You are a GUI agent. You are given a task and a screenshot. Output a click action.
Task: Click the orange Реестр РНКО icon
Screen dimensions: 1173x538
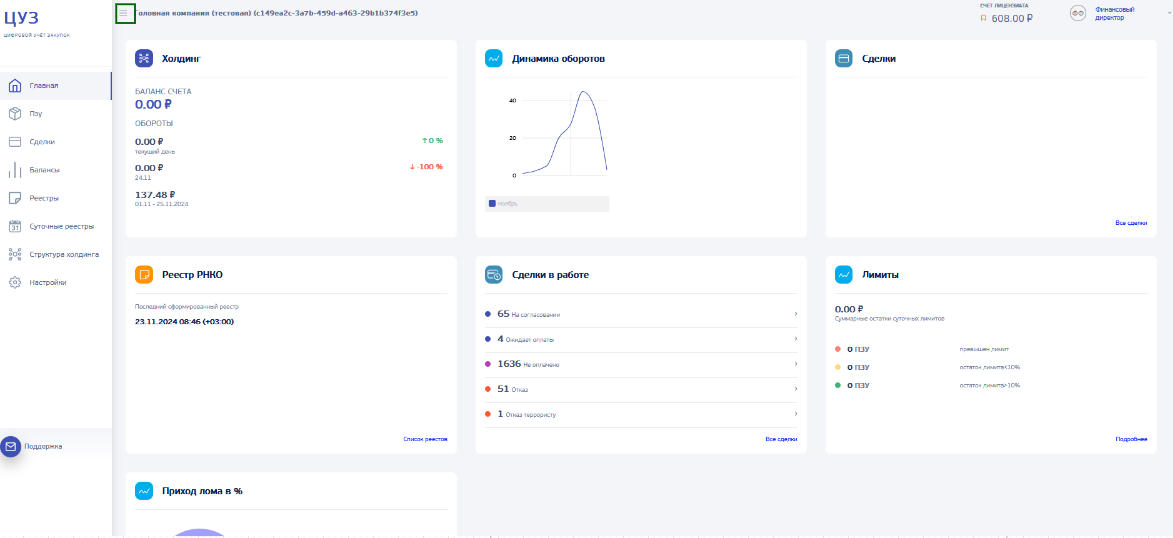[144, 275]
